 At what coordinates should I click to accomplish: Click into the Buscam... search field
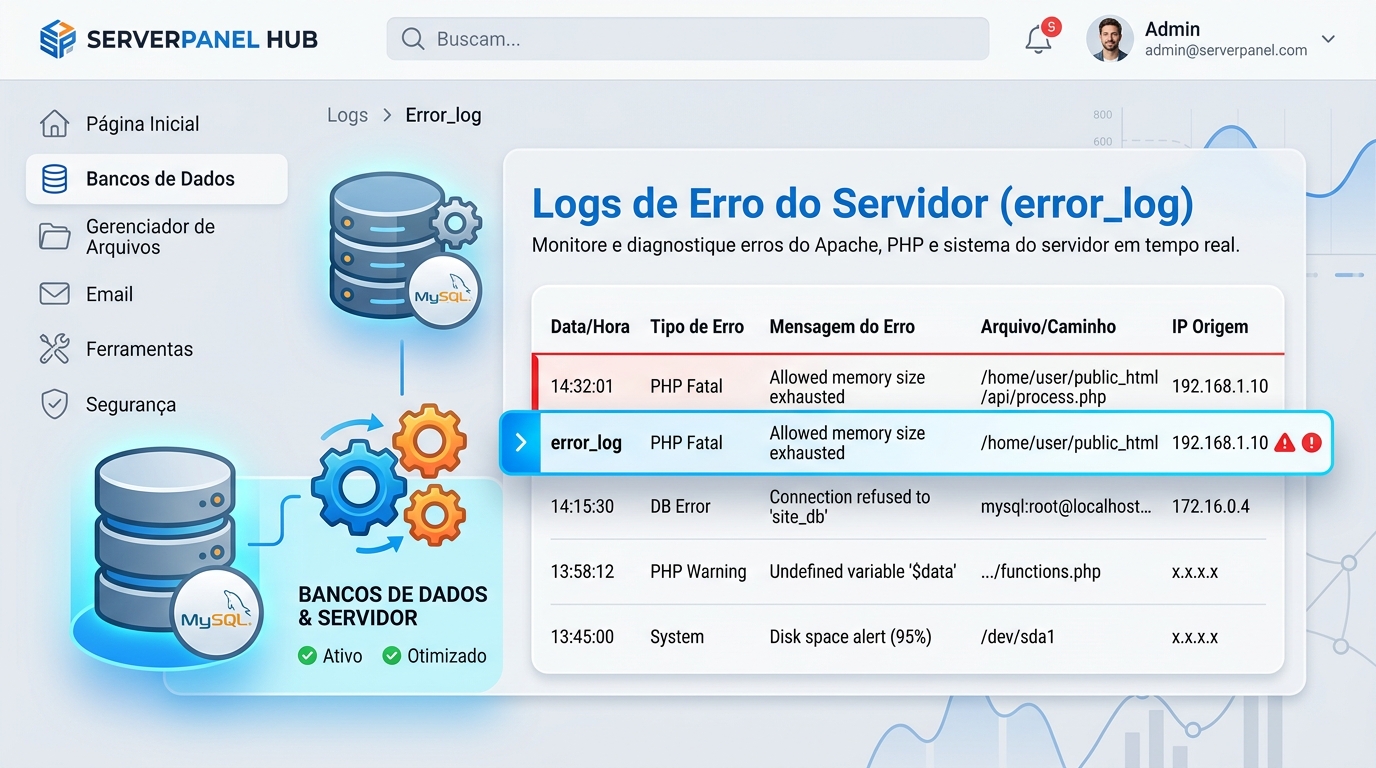(688, 39)
